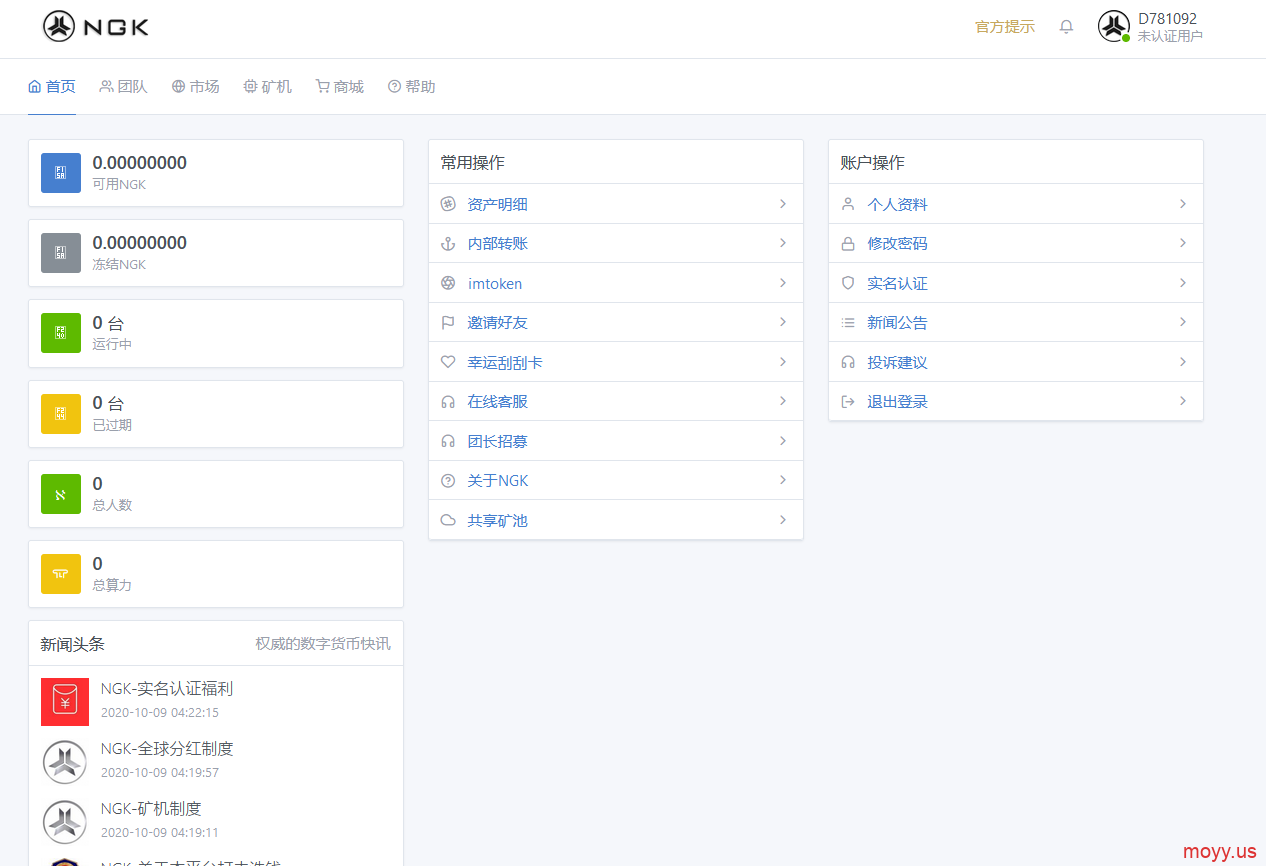The width and height of the screenshot is (1266, 866).
Task: Click the grey 冻结NGK balance icon
Action: click(x=61, y=253)
